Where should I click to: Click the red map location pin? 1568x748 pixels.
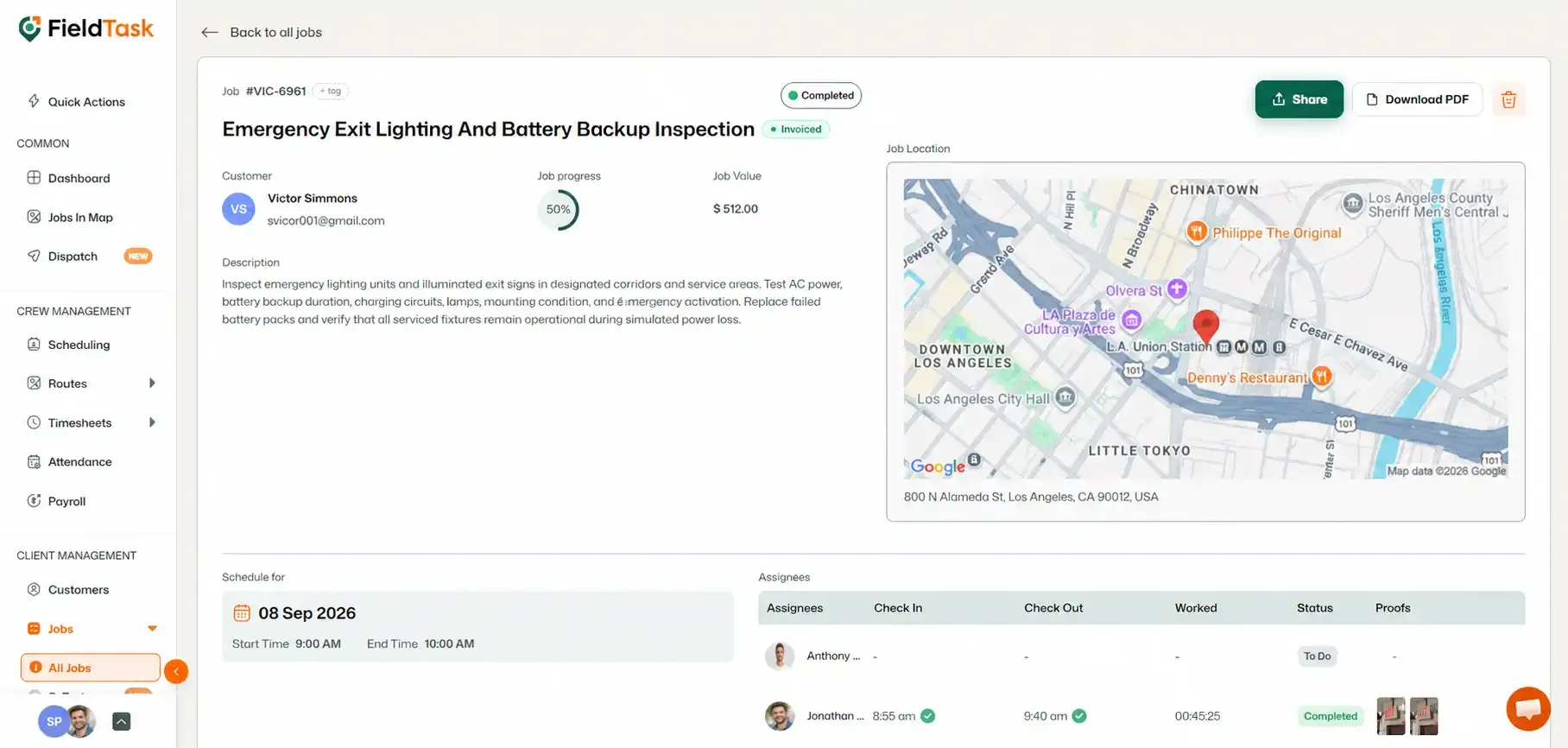tap(1205, 326)
